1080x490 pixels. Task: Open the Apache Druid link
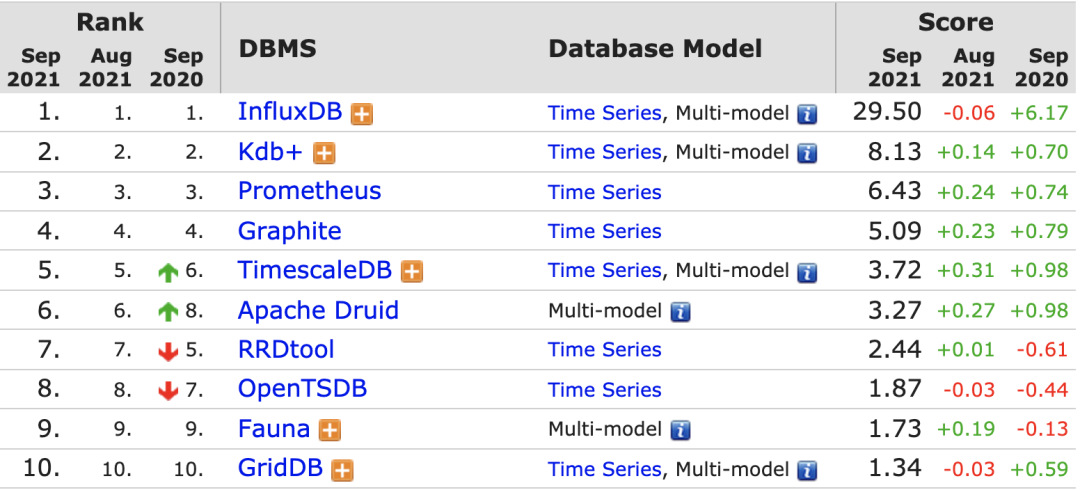pyautogui.click(x=318, y=311)
